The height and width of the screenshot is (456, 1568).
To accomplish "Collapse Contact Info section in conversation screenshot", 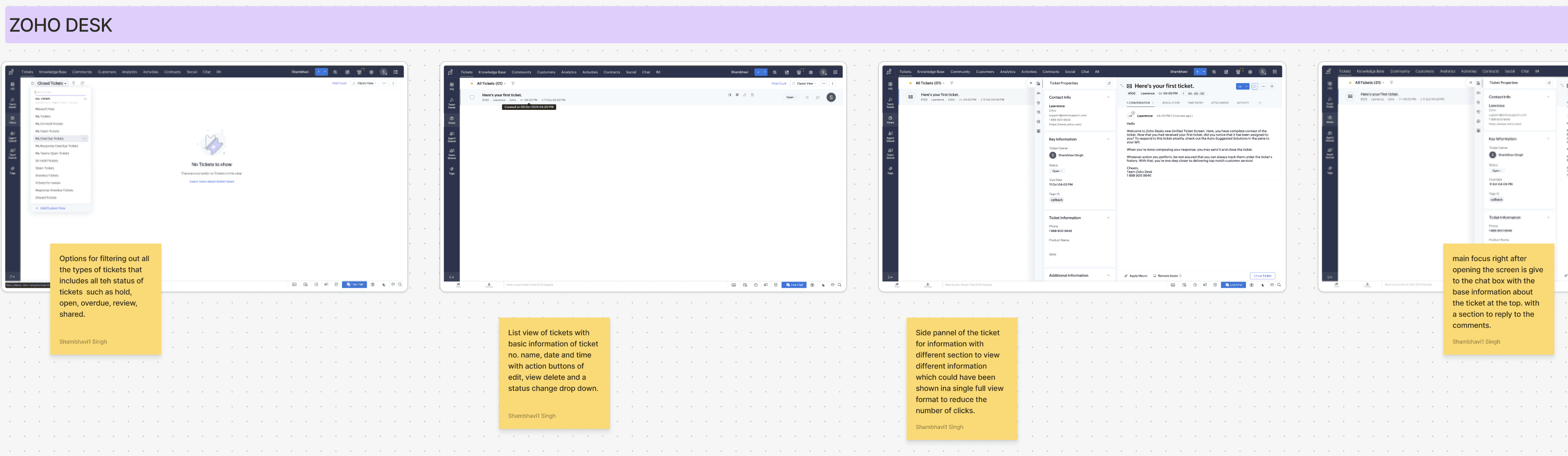I will 1108,97.
